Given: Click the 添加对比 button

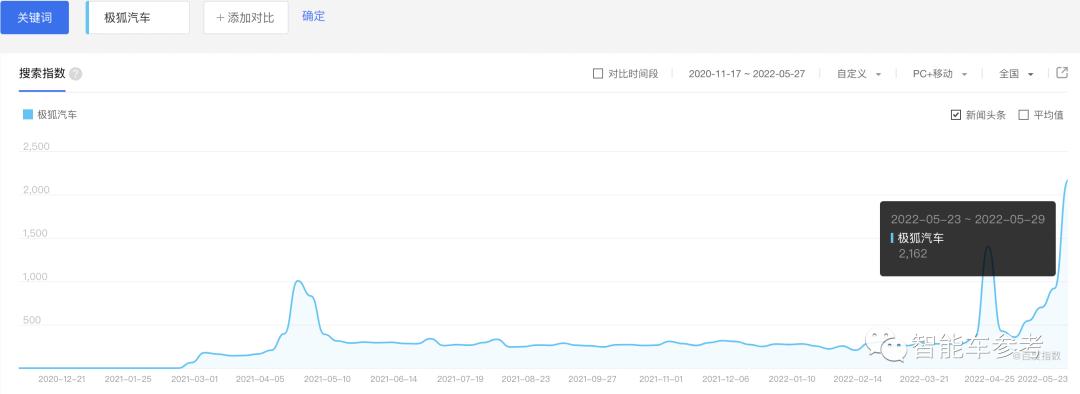Looking at the screenshot, I should coord(246,17).
